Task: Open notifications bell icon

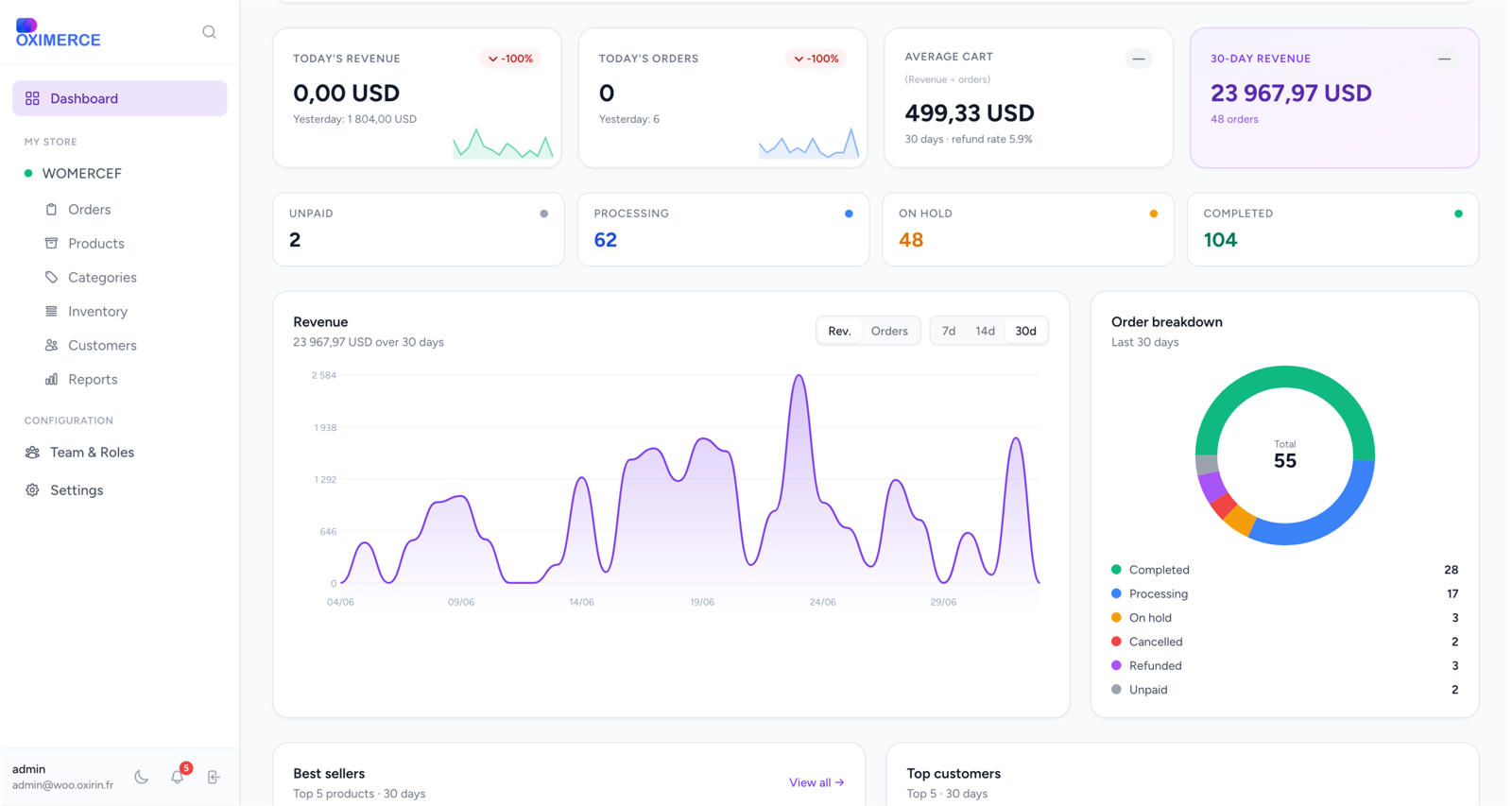Action: pyautogui.click(x=178, y=777)
